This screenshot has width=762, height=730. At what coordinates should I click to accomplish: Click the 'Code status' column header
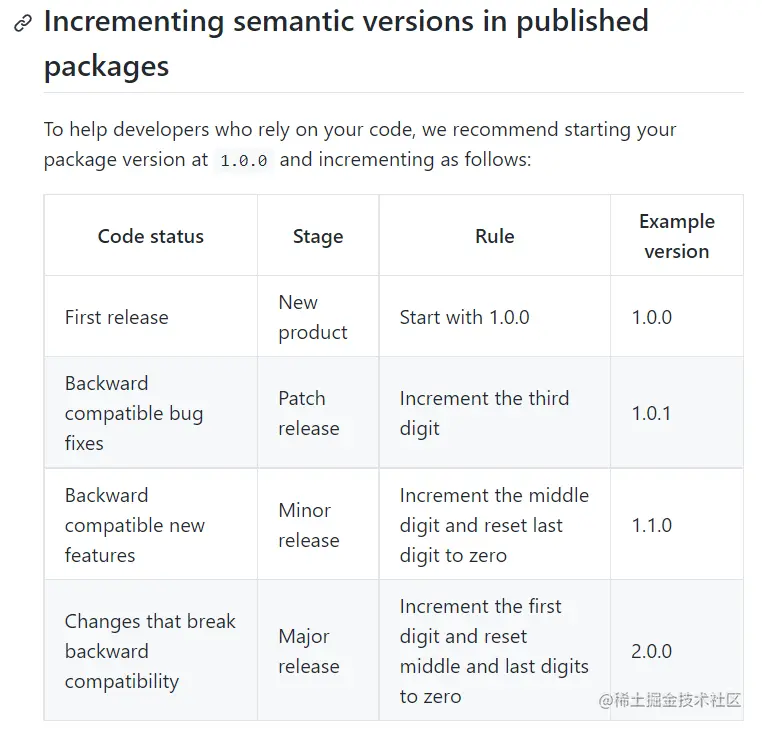[151, 236]
